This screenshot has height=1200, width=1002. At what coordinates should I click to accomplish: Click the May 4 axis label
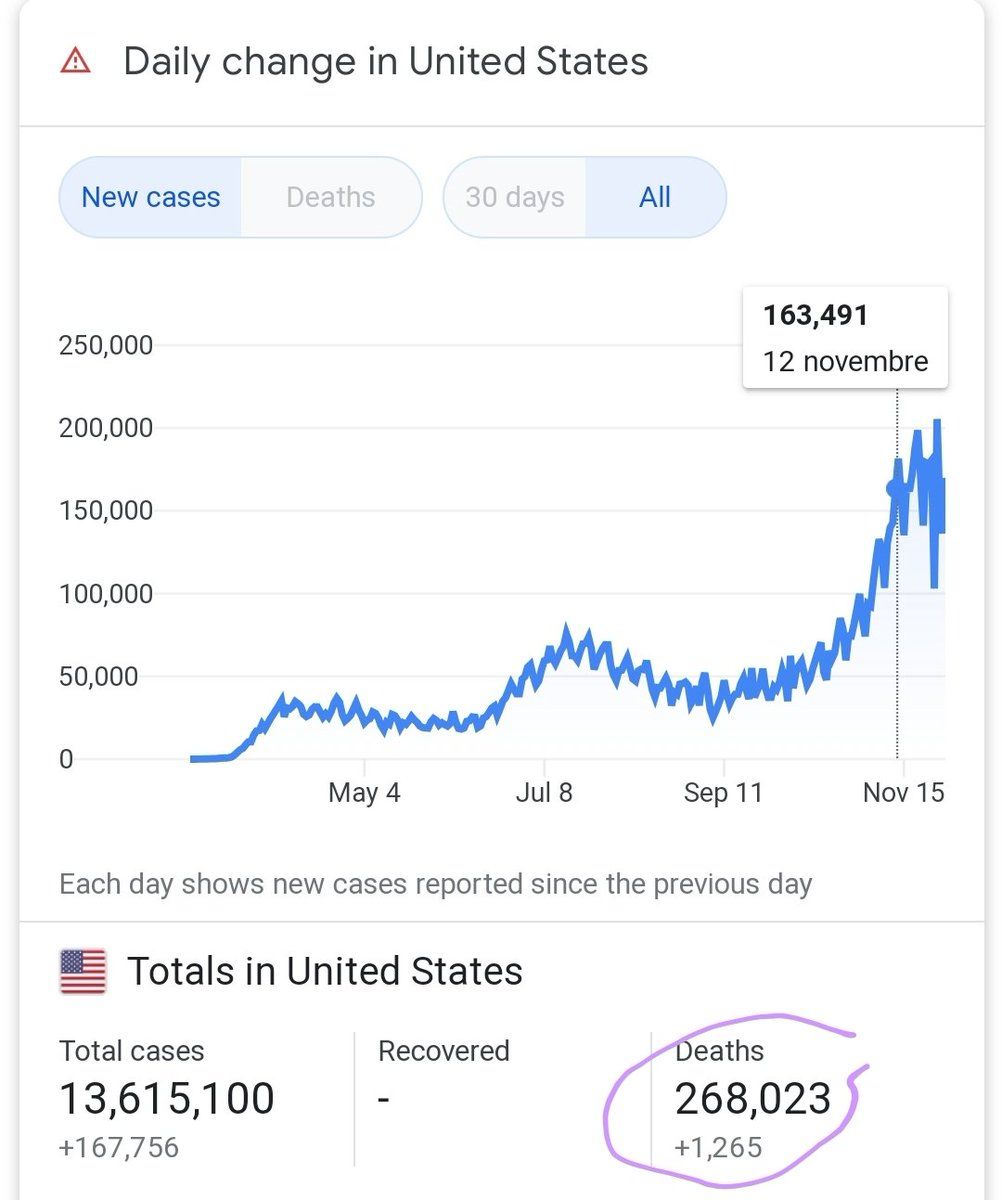pos(364,793)
